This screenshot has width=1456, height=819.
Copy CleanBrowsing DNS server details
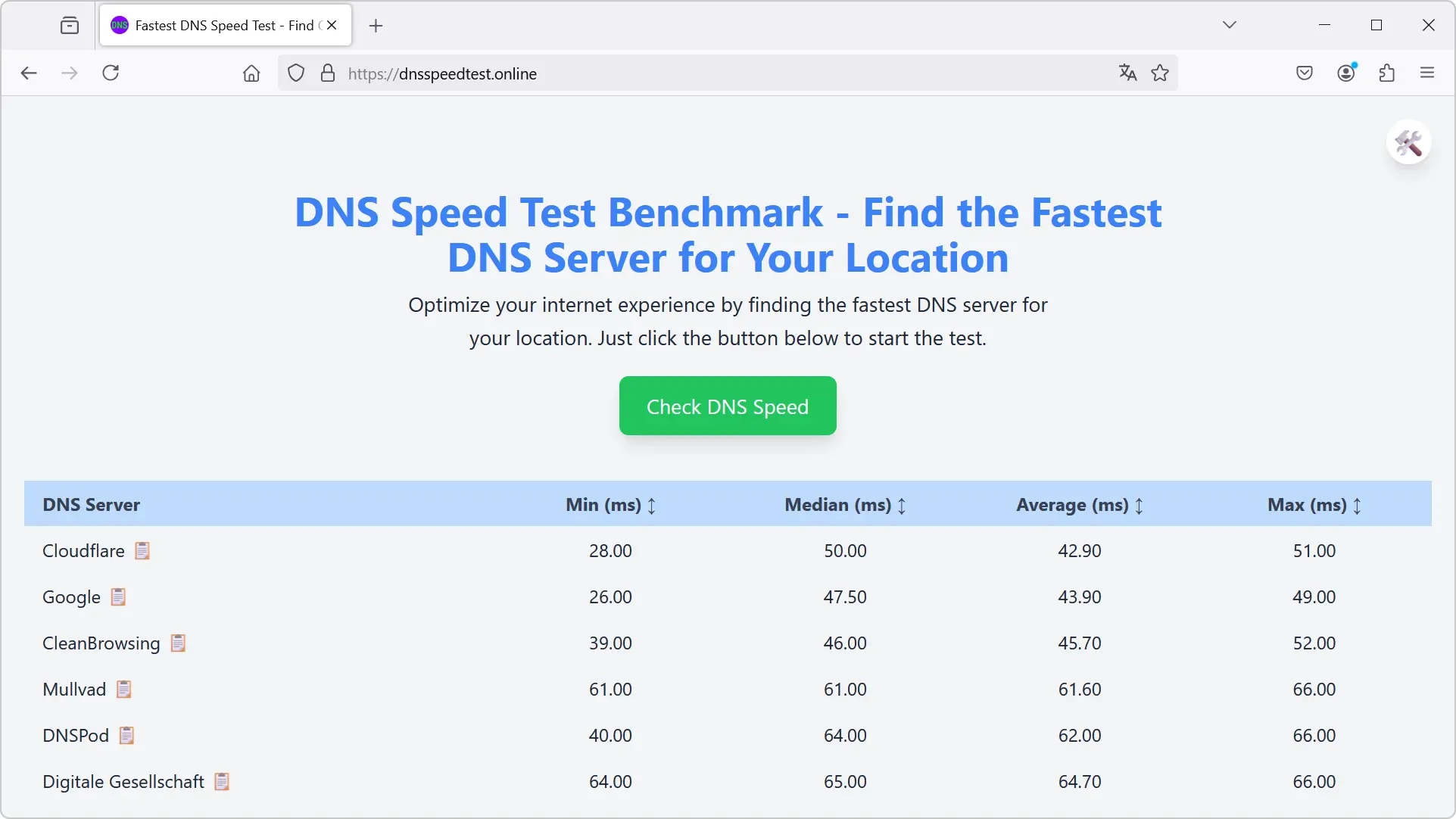178,643
